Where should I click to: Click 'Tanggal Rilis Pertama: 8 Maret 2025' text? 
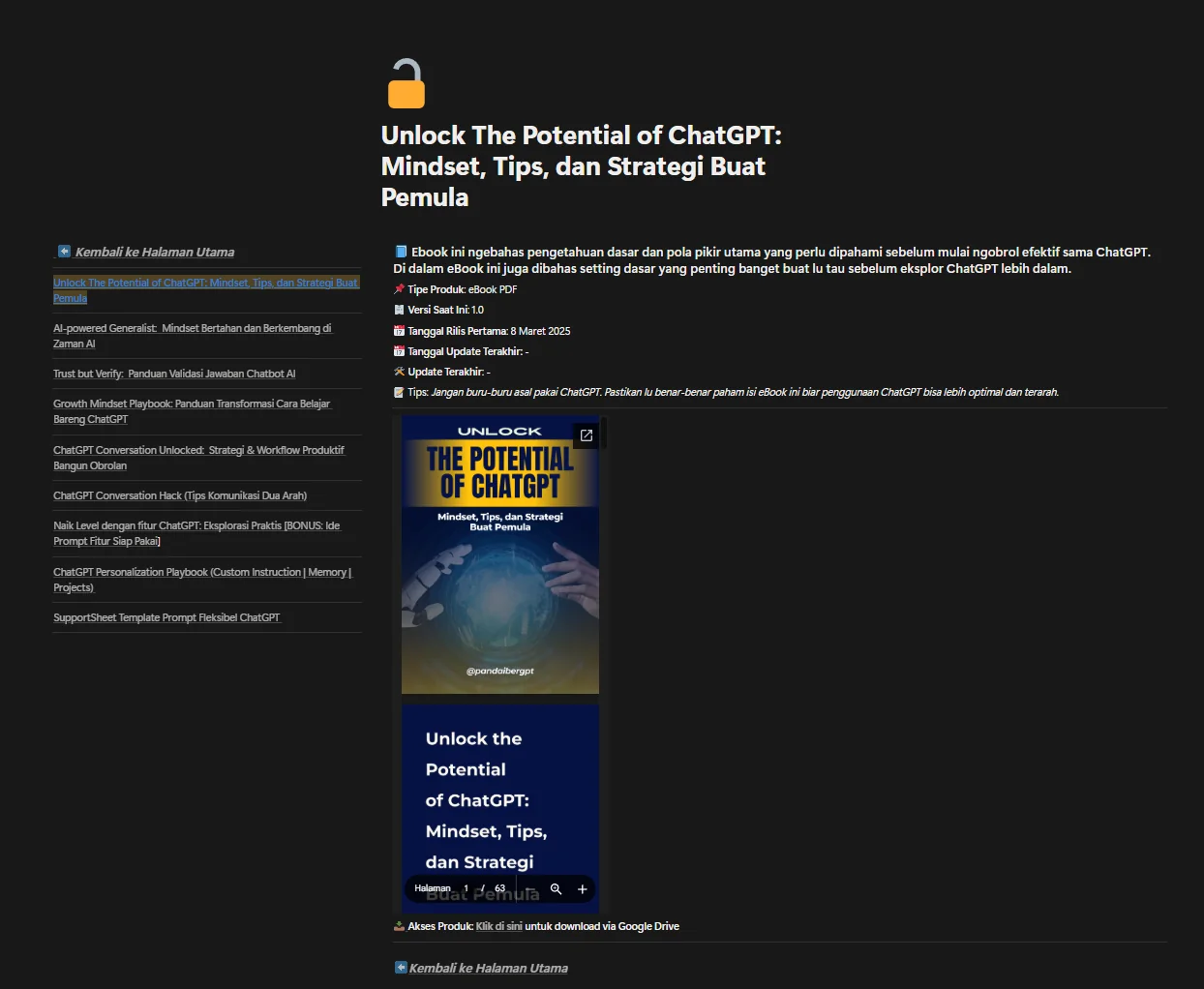(482, 331)
